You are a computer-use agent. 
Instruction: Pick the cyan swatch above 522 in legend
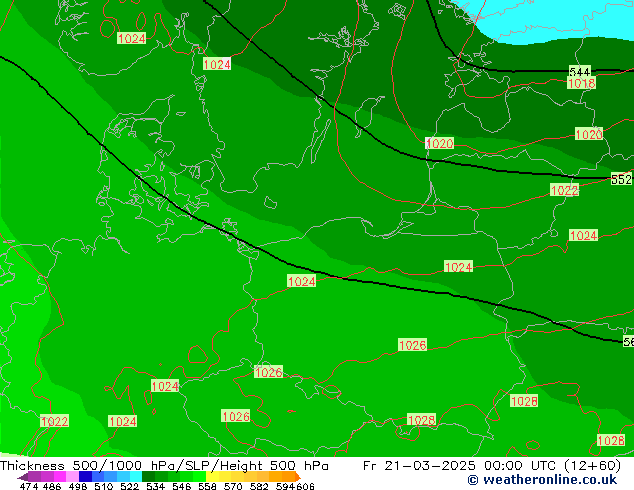135,476
